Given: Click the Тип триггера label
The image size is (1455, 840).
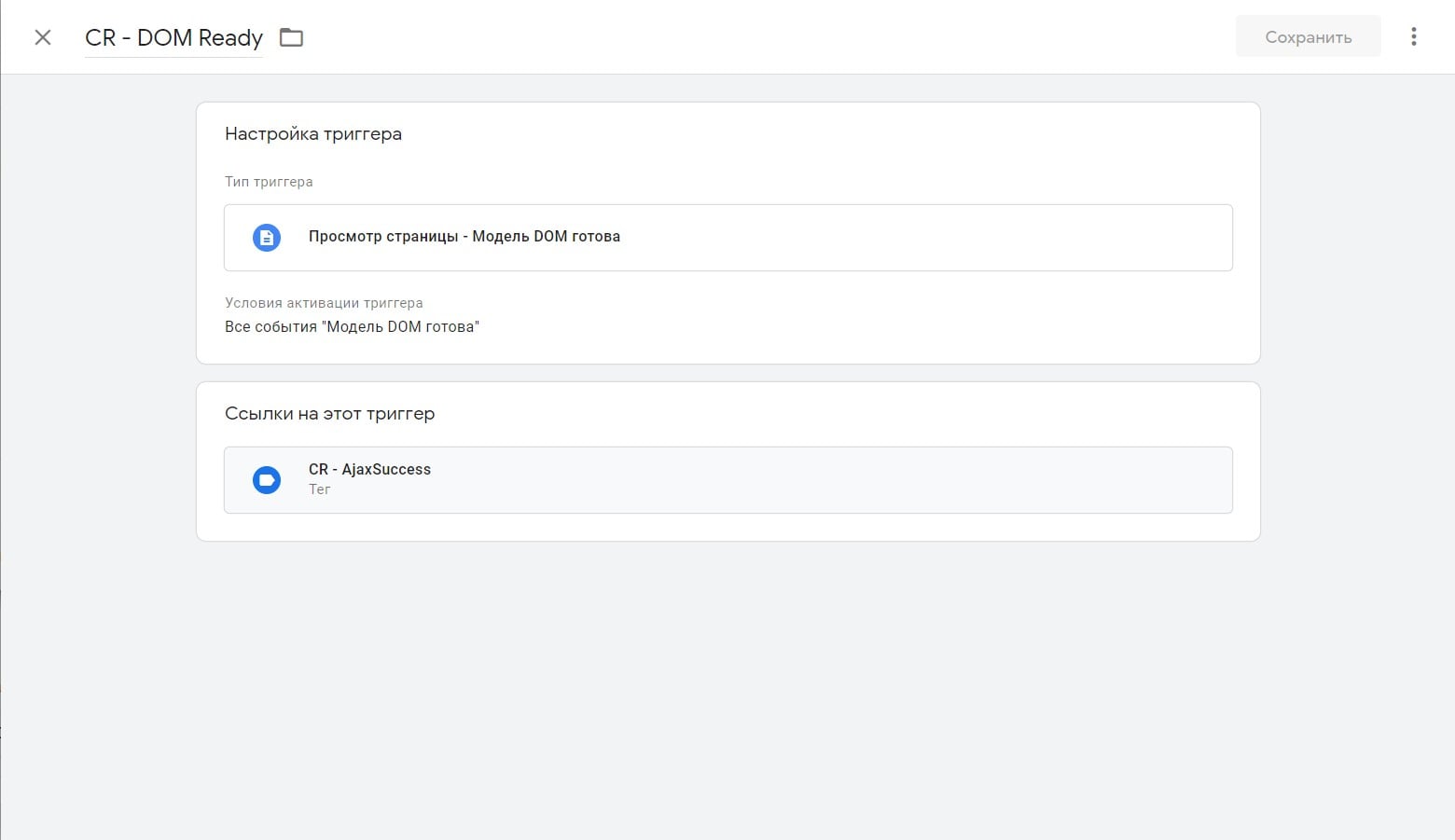Looking at the screenshot, I should (269, 182).
